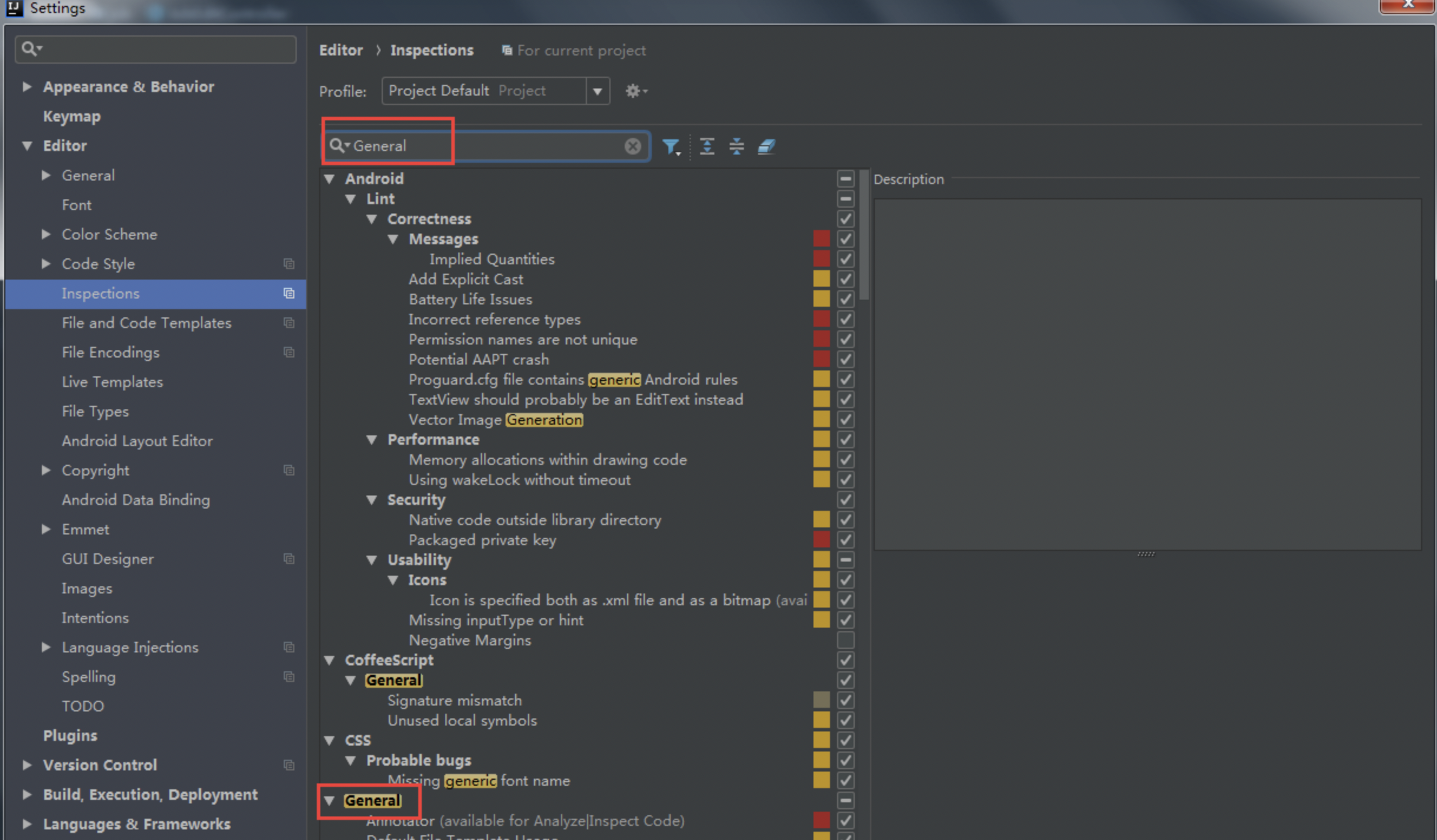This screenshot has height=840, width=1437.
Task: Collapse the Android inspection group
Action: (330, 179)
